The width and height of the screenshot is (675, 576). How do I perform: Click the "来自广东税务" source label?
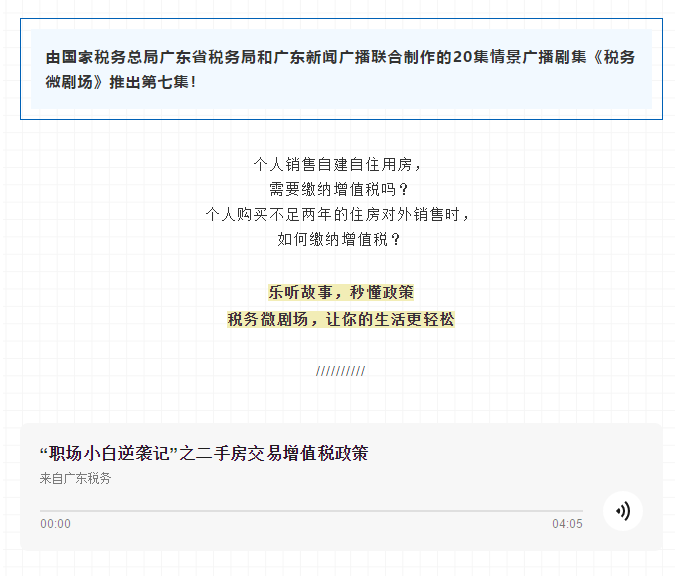(x=76, y=479)
